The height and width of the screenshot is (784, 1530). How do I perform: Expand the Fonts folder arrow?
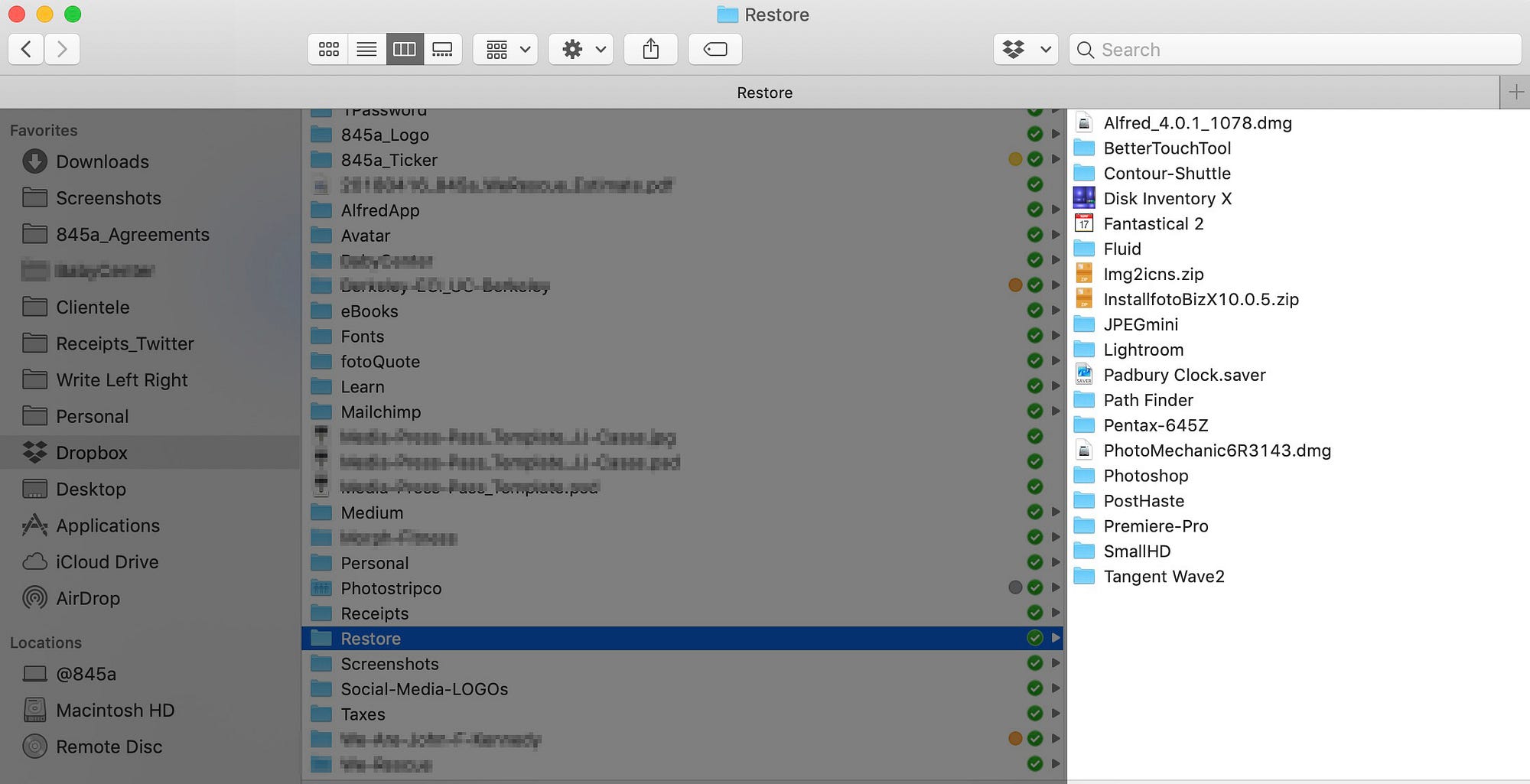1056,336
